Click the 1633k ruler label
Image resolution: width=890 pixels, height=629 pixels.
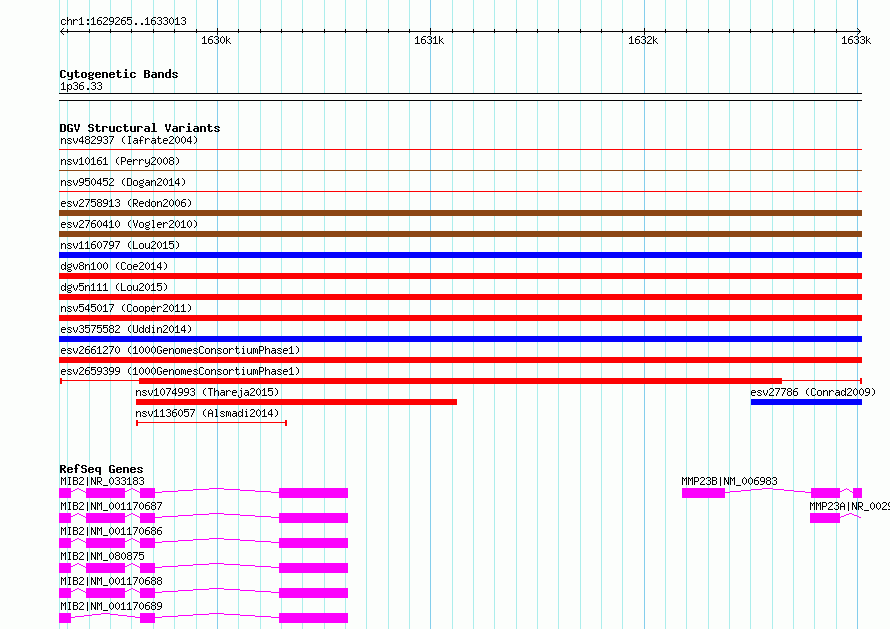point(856,40)
